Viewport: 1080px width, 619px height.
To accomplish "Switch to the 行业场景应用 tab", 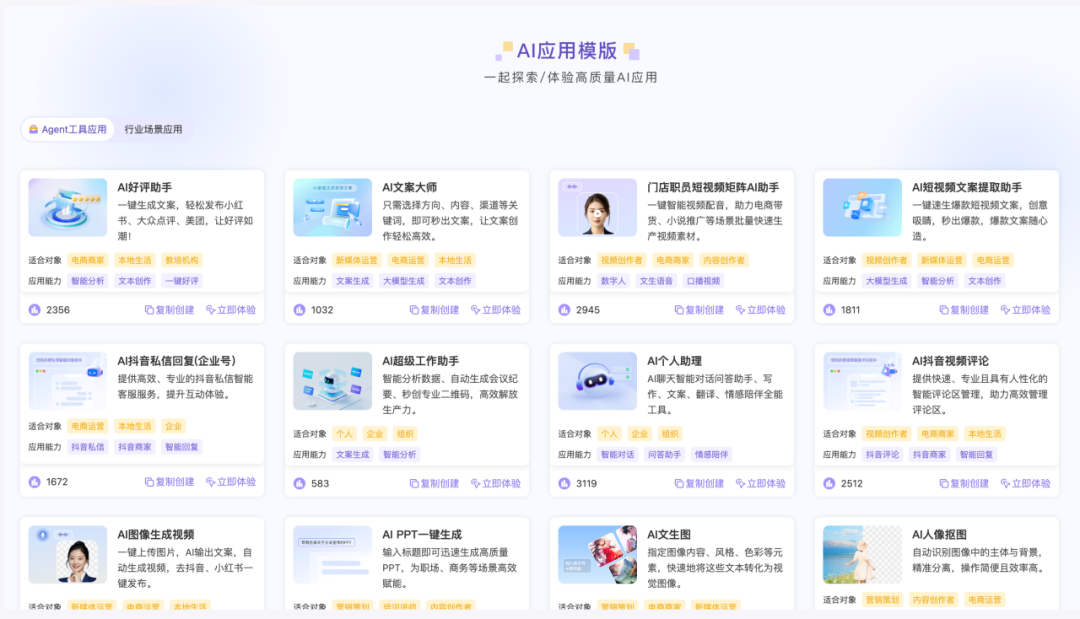I will coord(153,129).
